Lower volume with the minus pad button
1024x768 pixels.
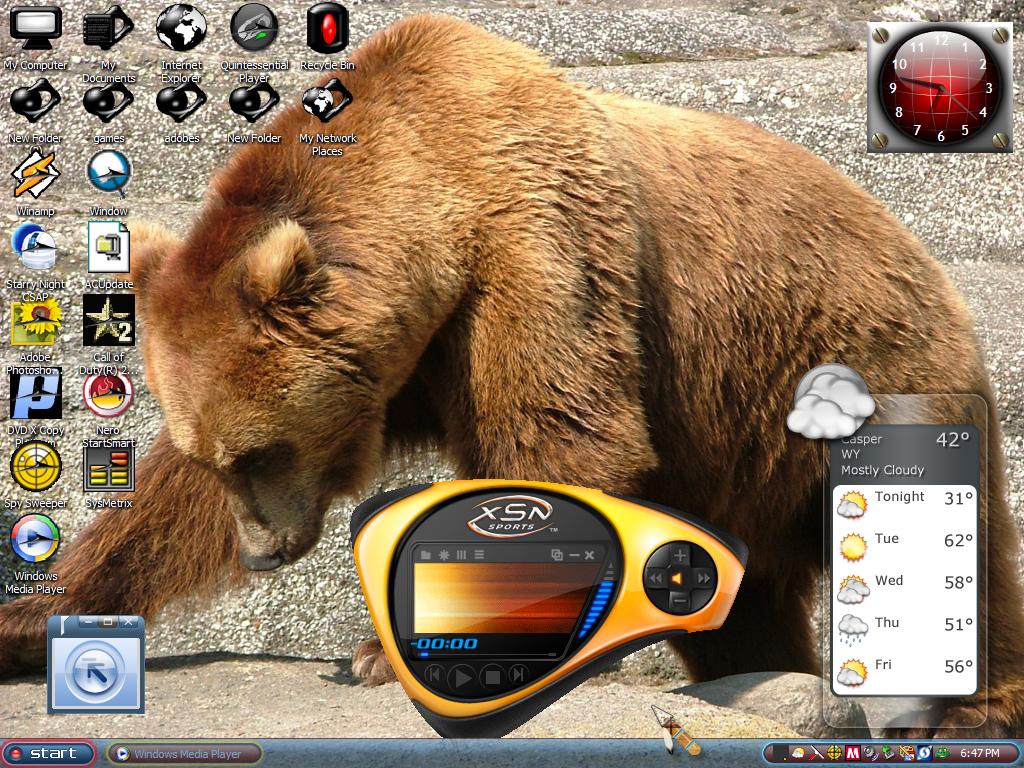680,601
